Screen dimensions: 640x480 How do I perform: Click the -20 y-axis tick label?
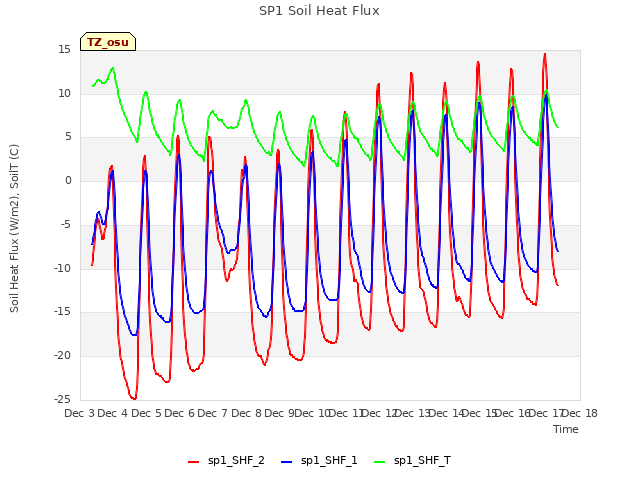[62, 356]
